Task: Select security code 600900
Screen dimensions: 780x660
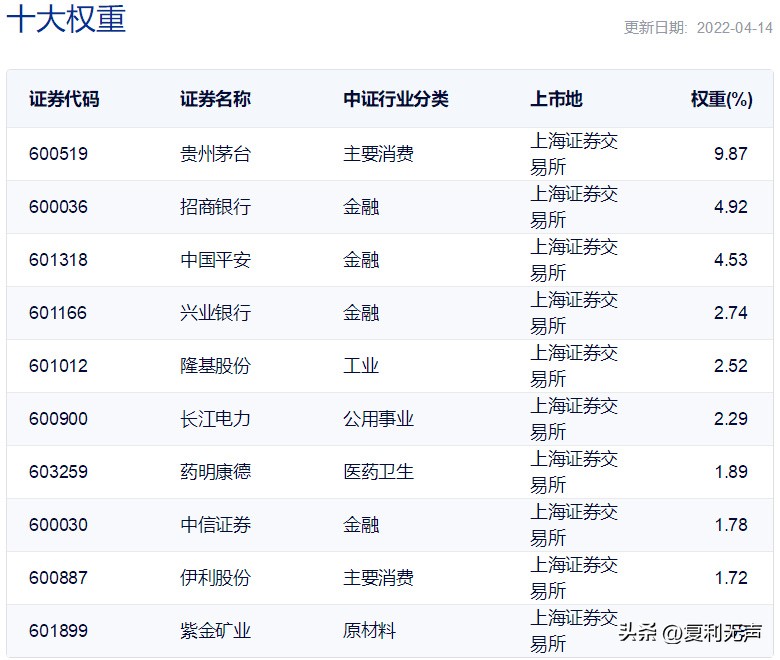Action: click(58, 419)
